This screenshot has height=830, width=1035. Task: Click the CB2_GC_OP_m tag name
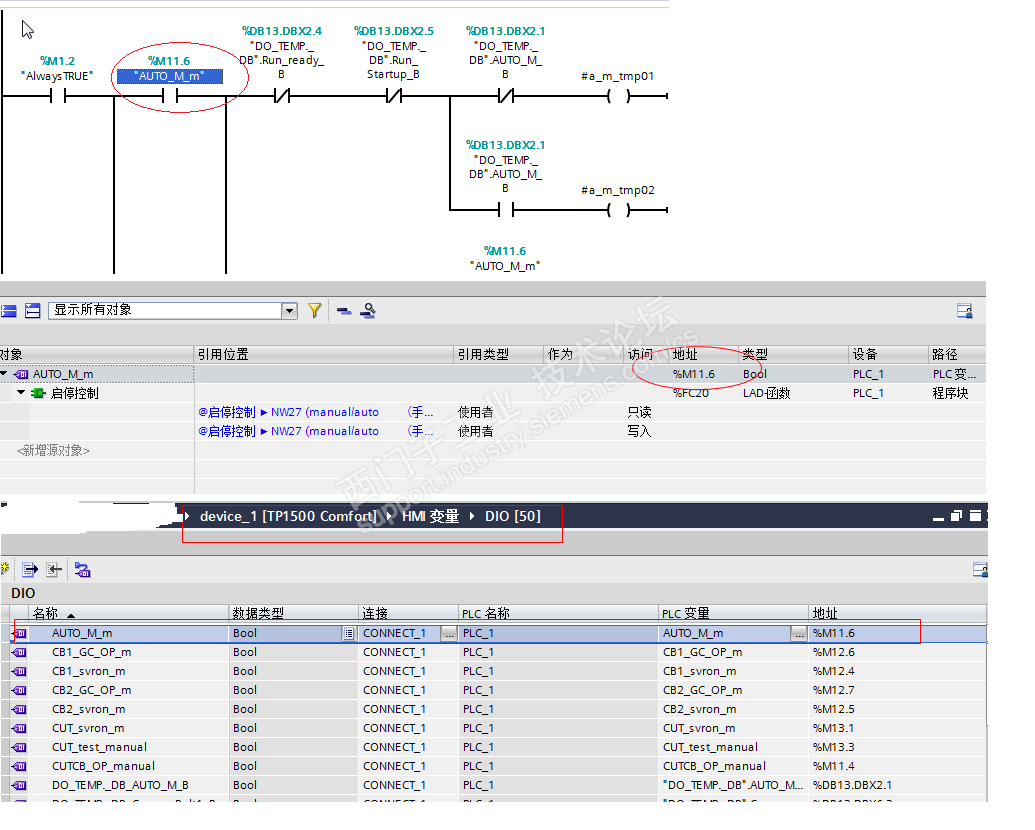(x=92, y=691)
